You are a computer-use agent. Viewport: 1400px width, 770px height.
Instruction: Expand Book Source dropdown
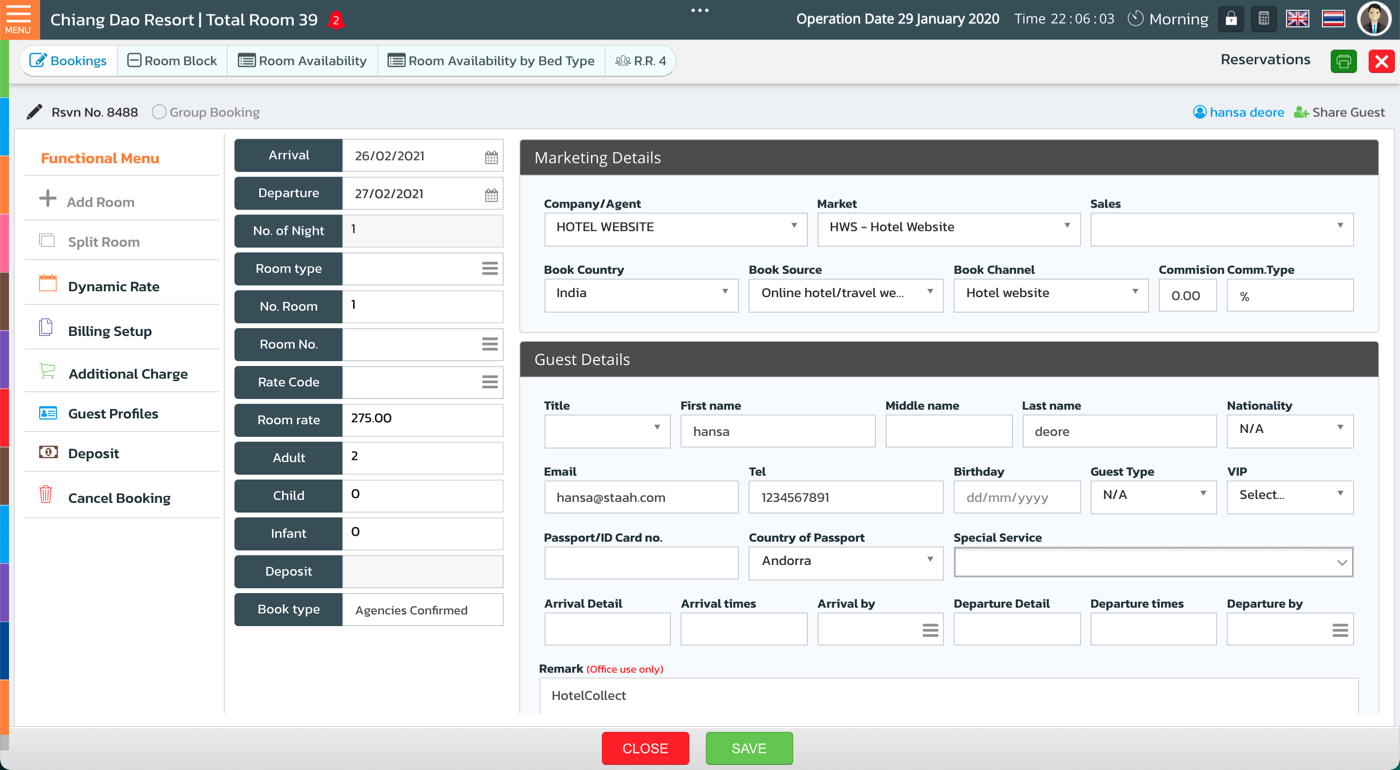[x=846, y=294]
